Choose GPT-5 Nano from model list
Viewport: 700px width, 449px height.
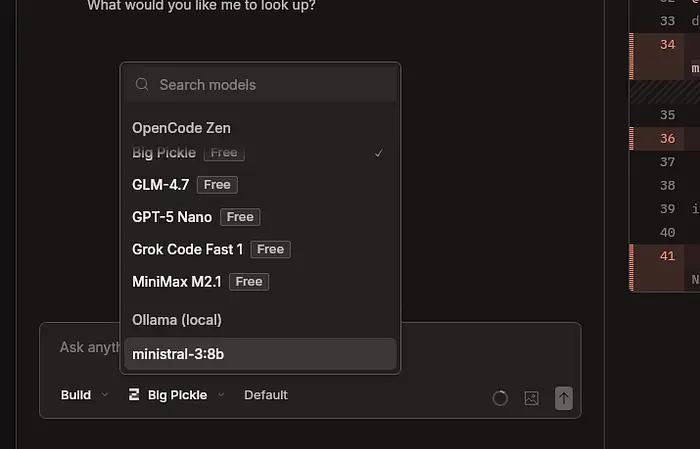(172, 217)
